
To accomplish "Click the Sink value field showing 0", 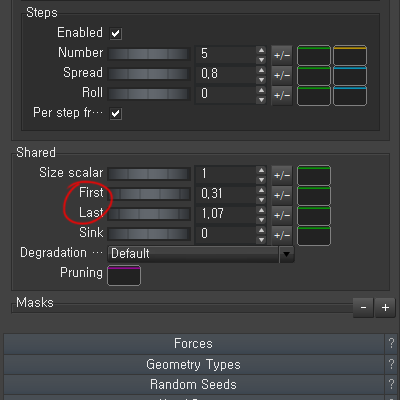I will (225, 234).
